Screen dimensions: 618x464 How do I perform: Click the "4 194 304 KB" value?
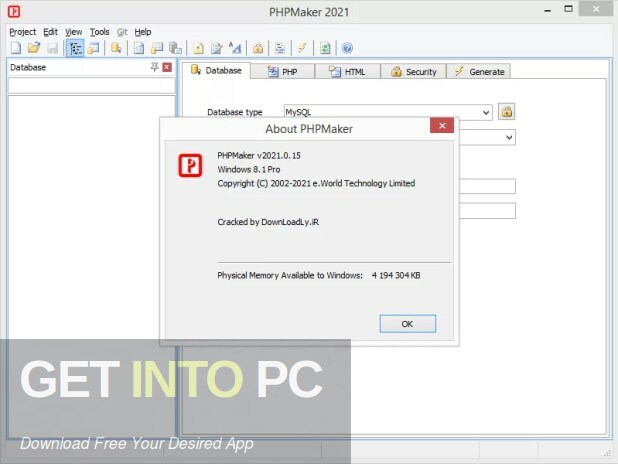pyautogui.click(x=396, y=275)
